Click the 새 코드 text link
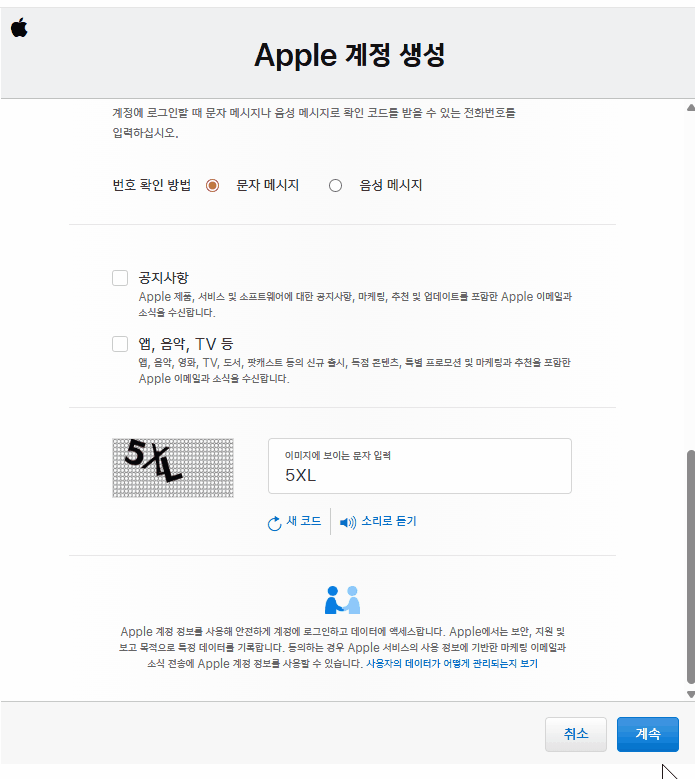695x779 pixels. (304, 522)
